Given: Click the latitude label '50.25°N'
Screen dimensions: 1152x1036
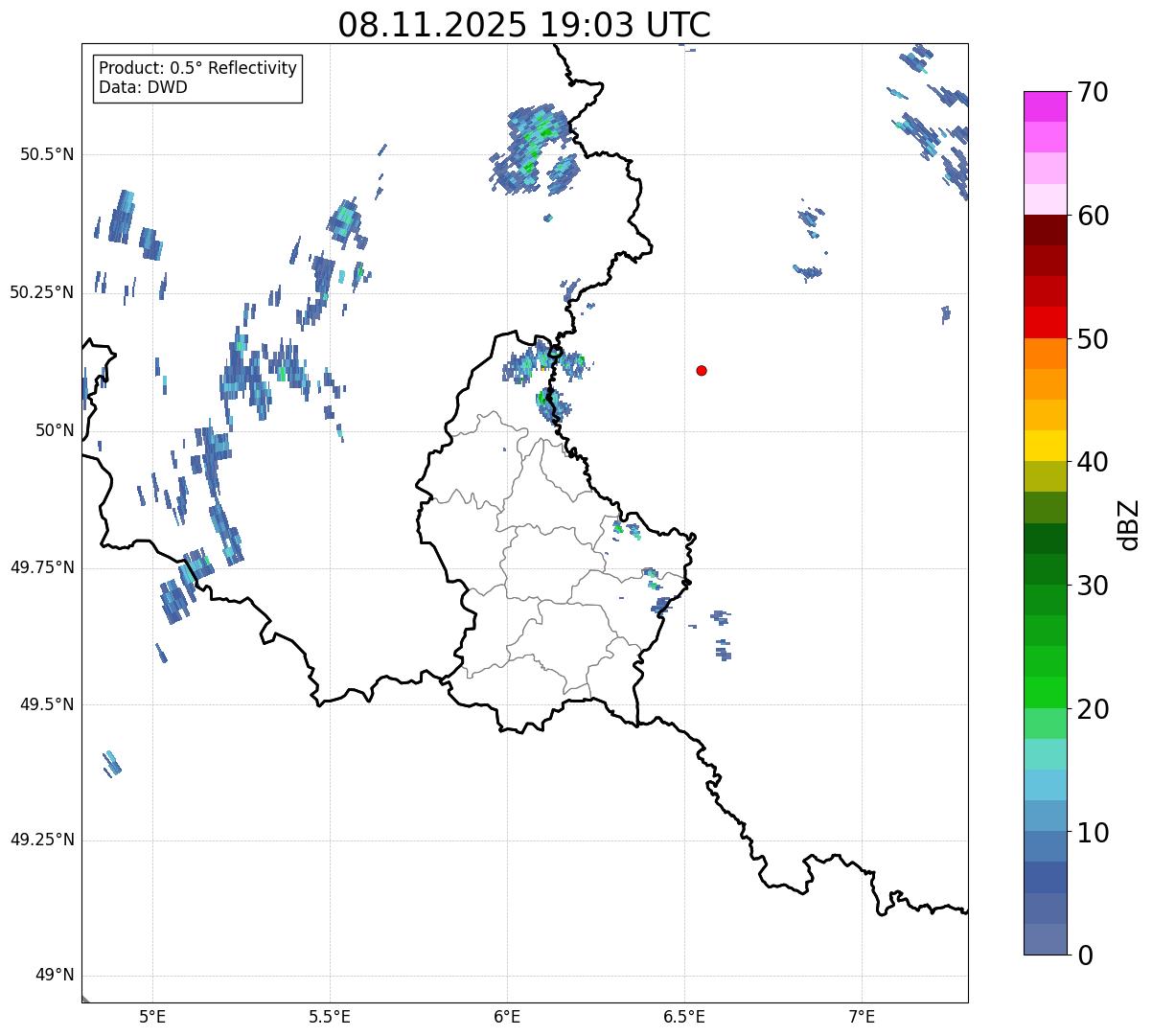Looking at the screenshot, I should click(42, 292).
